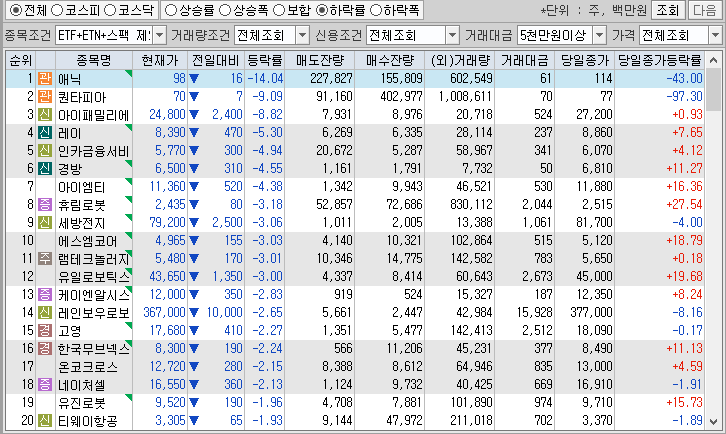Open the 거래대금 dropdown

(x=600, y=35)
